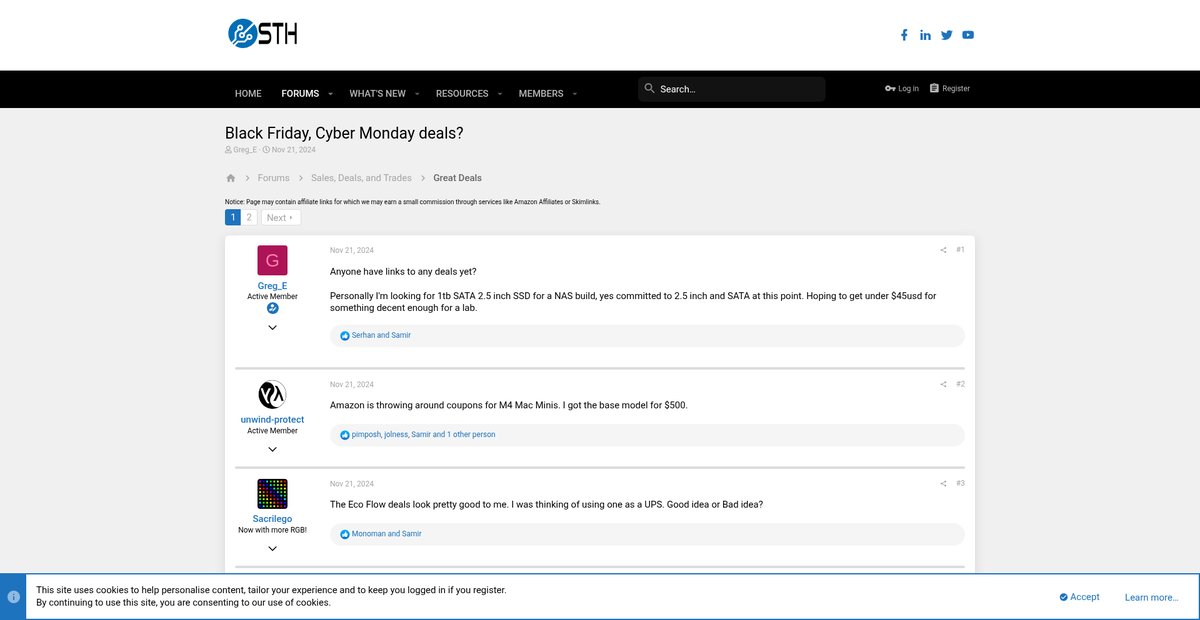Click thread date Nov 21, 2024 under title
The height and width of the screenshot is (620, 1200).
(293, 150)
